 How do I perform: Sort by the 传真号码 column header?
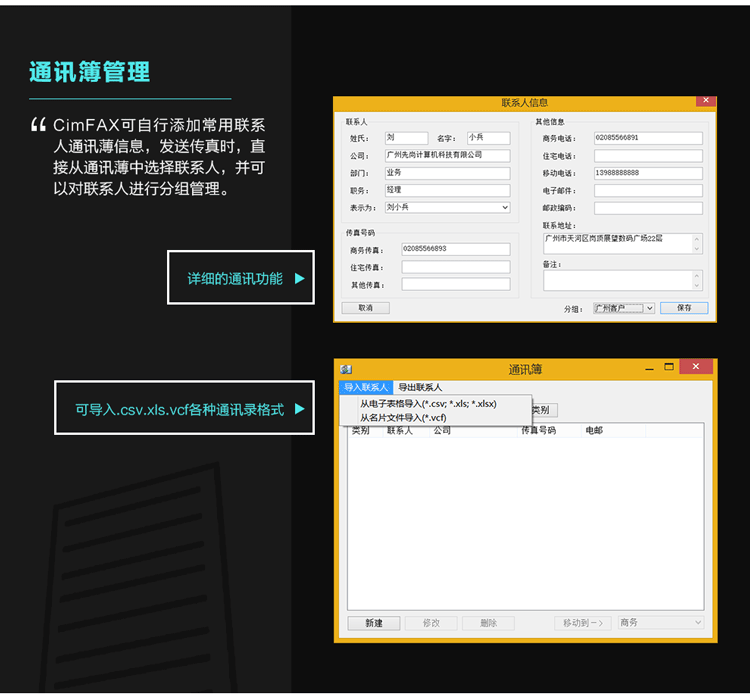point(546,431)
